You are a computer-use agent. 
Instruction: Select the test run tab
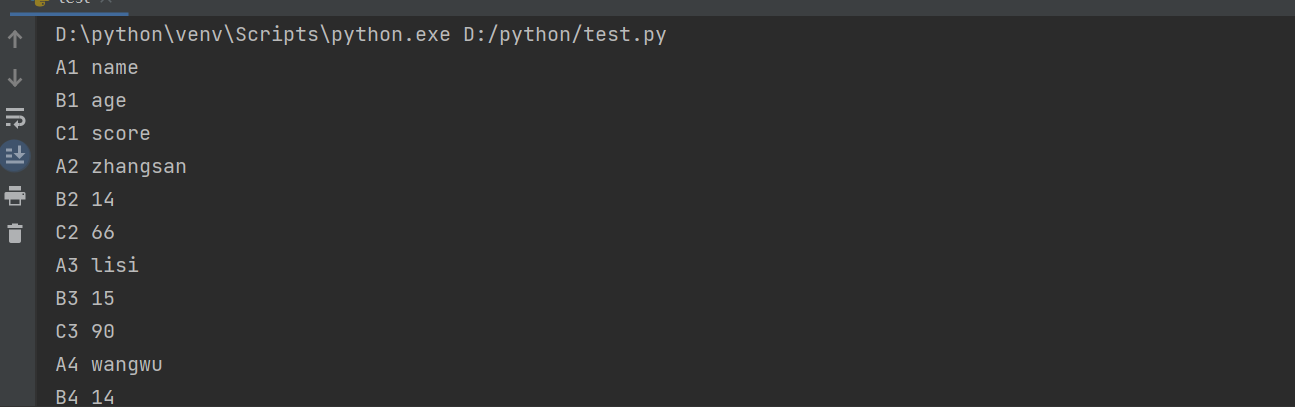click(70, 3)
